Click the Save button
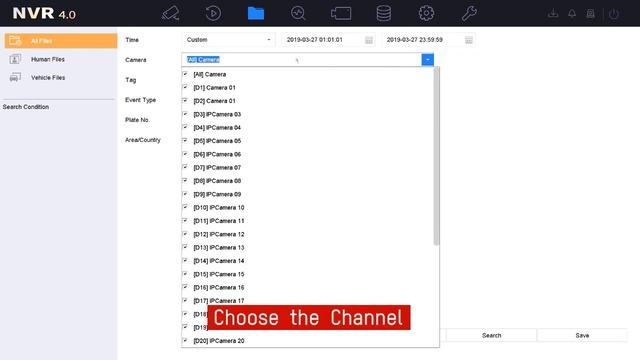Screen dimensions: 640x360 pyautogui.click(x=582, y=335)
